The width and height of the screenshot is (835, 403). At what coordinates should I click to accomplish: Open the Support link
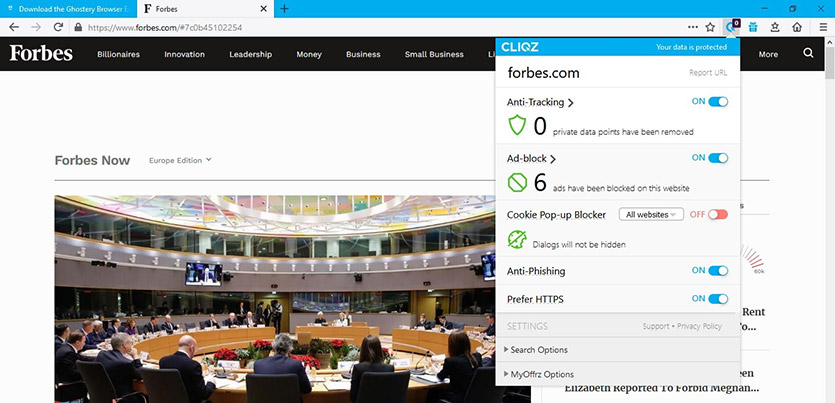pos(656,326)
